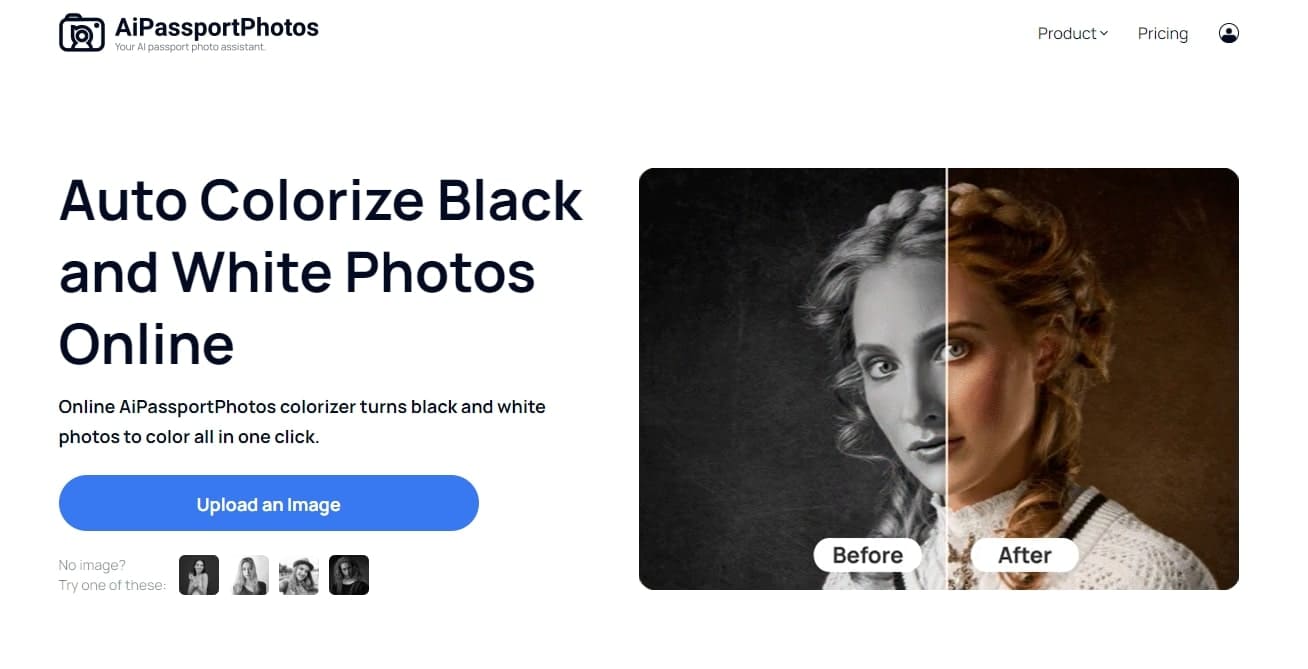1308x669 pixels.
Task: Click AiPassportPhotos brand name to go home
Action: point(218,26)
